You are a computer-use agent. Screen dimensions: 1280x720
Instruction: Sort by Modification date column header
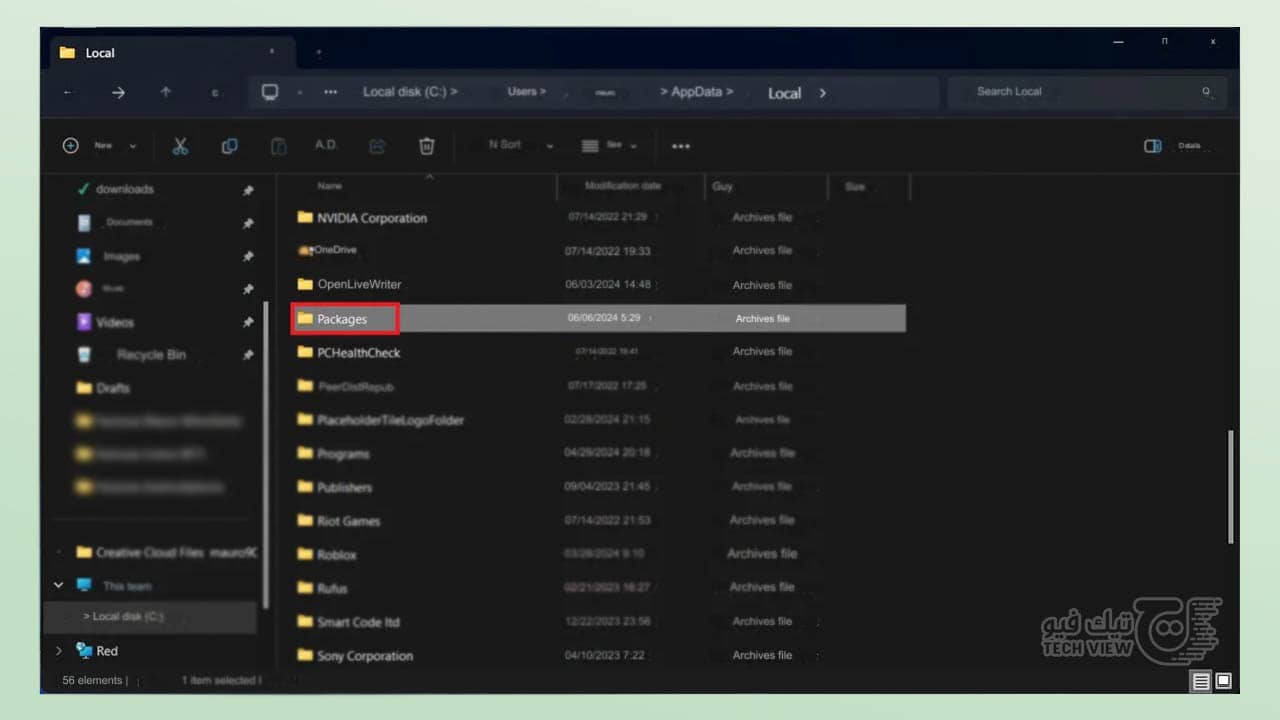pos(622,186)
